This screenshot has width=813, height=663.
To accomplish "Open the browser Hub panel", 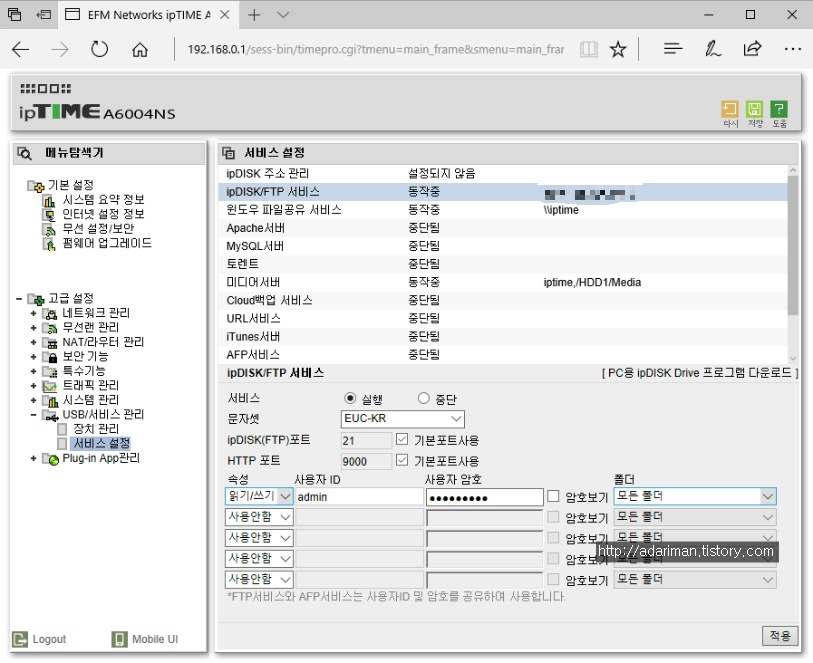I will 672,49.
